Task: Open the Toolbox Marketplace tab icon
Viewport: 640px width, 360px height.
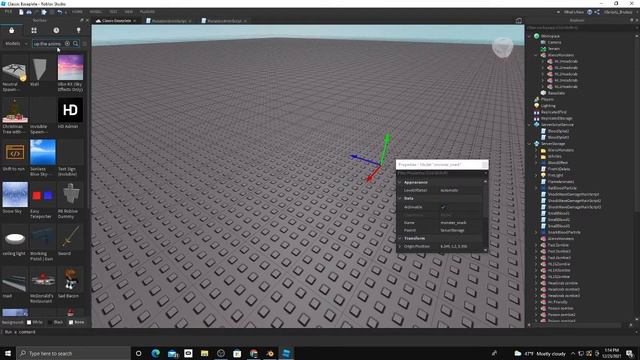Action: pyautogui.click(x=11, y=31)
